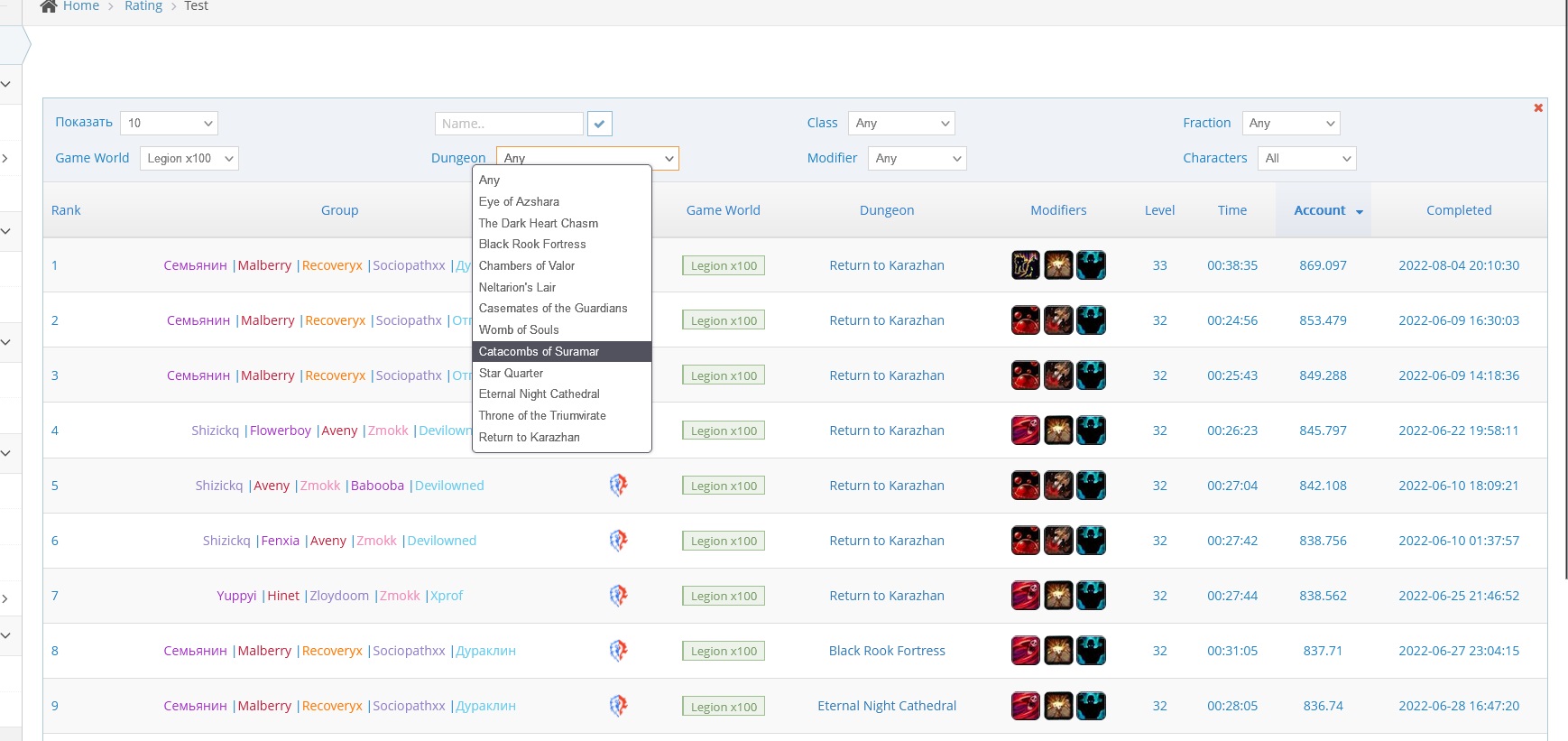The height and width of the screenshot is (741, 1568).
Task: Click the Home icon in the breadcrumb
Action: click(49, 6)
